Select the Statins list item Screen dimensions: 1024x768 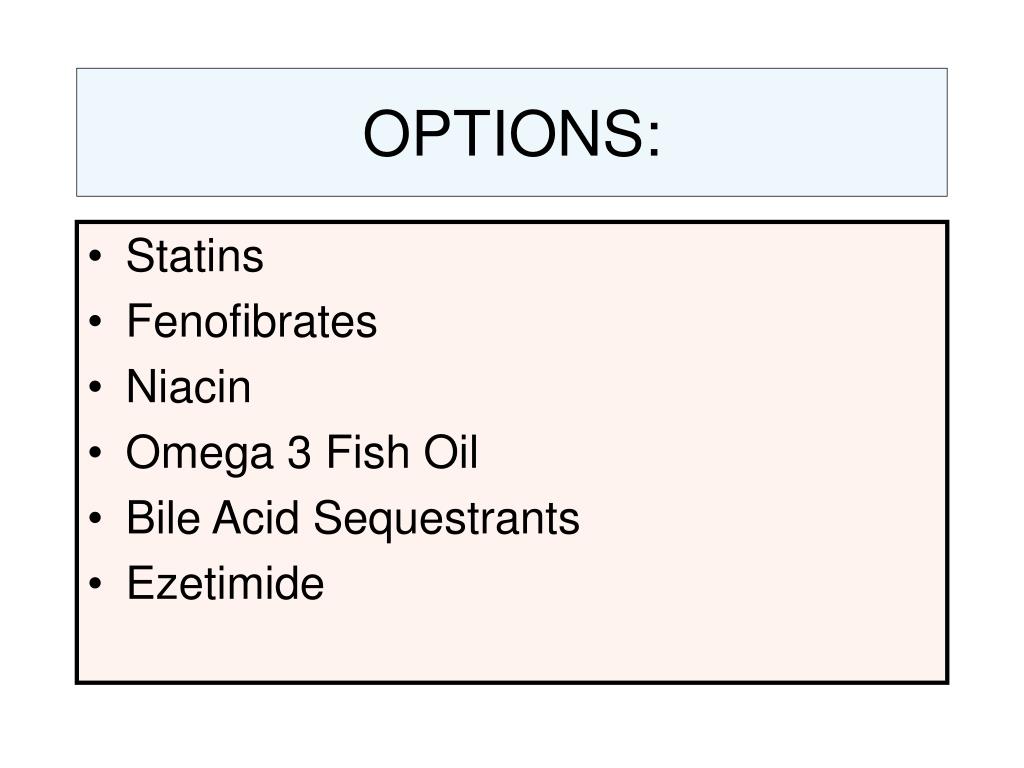pos(195,256)
